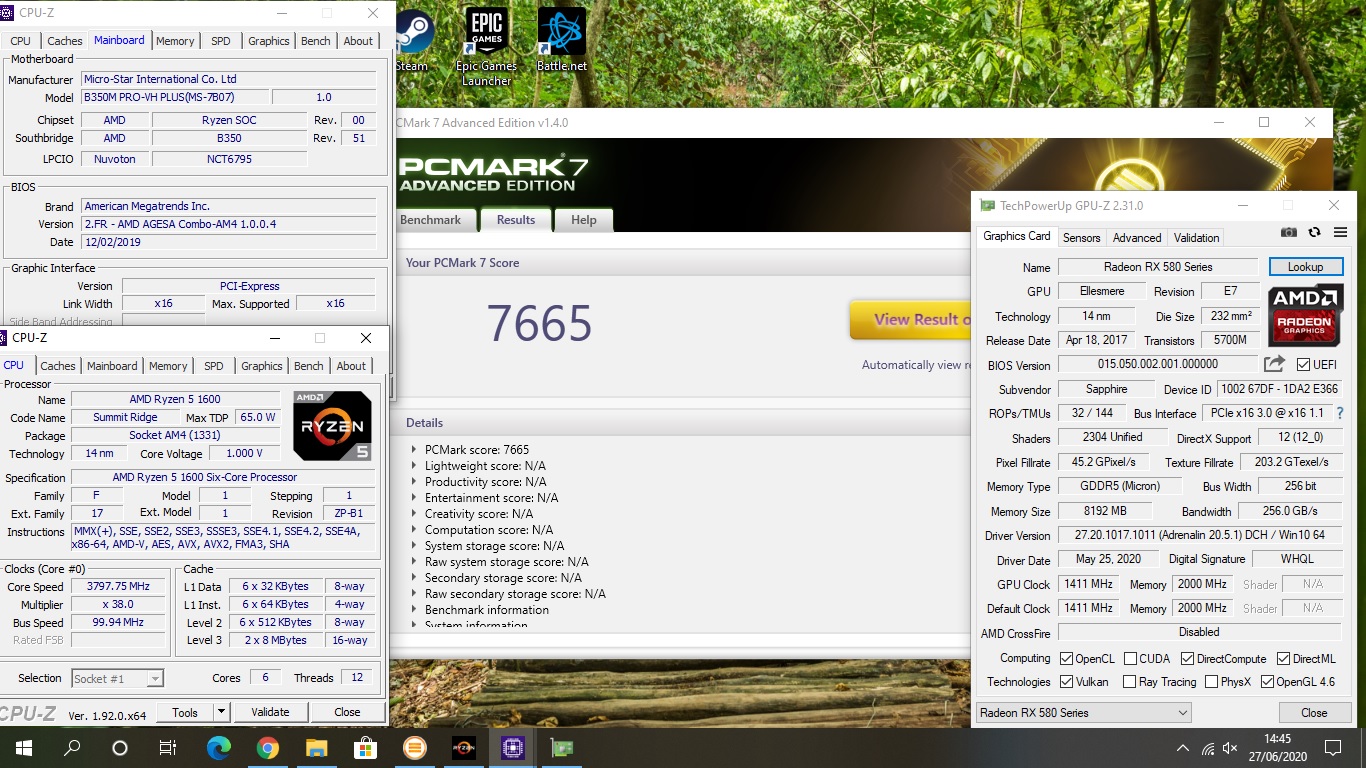Open Microsoft Store from the taskbar
Image resolution: width=1366 pixels, height=768 pixels.
365,747
